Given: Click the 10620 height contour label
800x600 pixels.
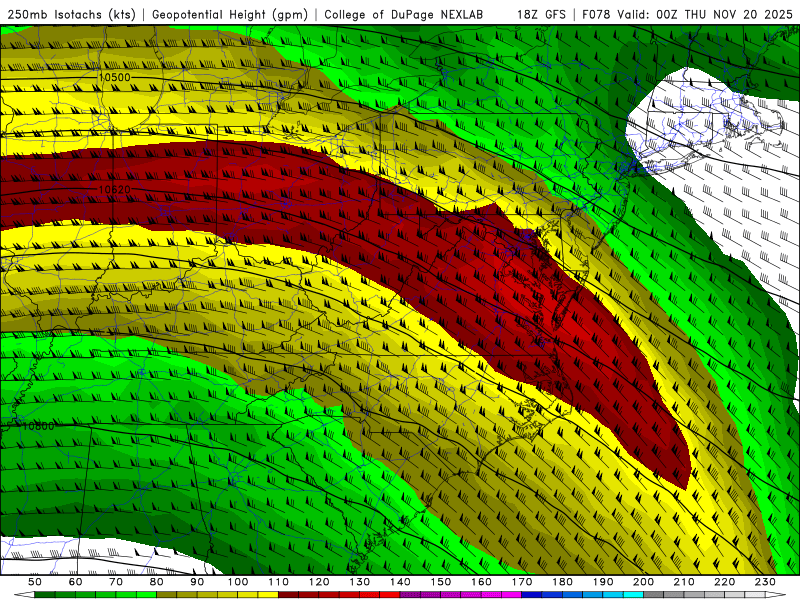Looking at the screenshot, I should pos(114,190).
